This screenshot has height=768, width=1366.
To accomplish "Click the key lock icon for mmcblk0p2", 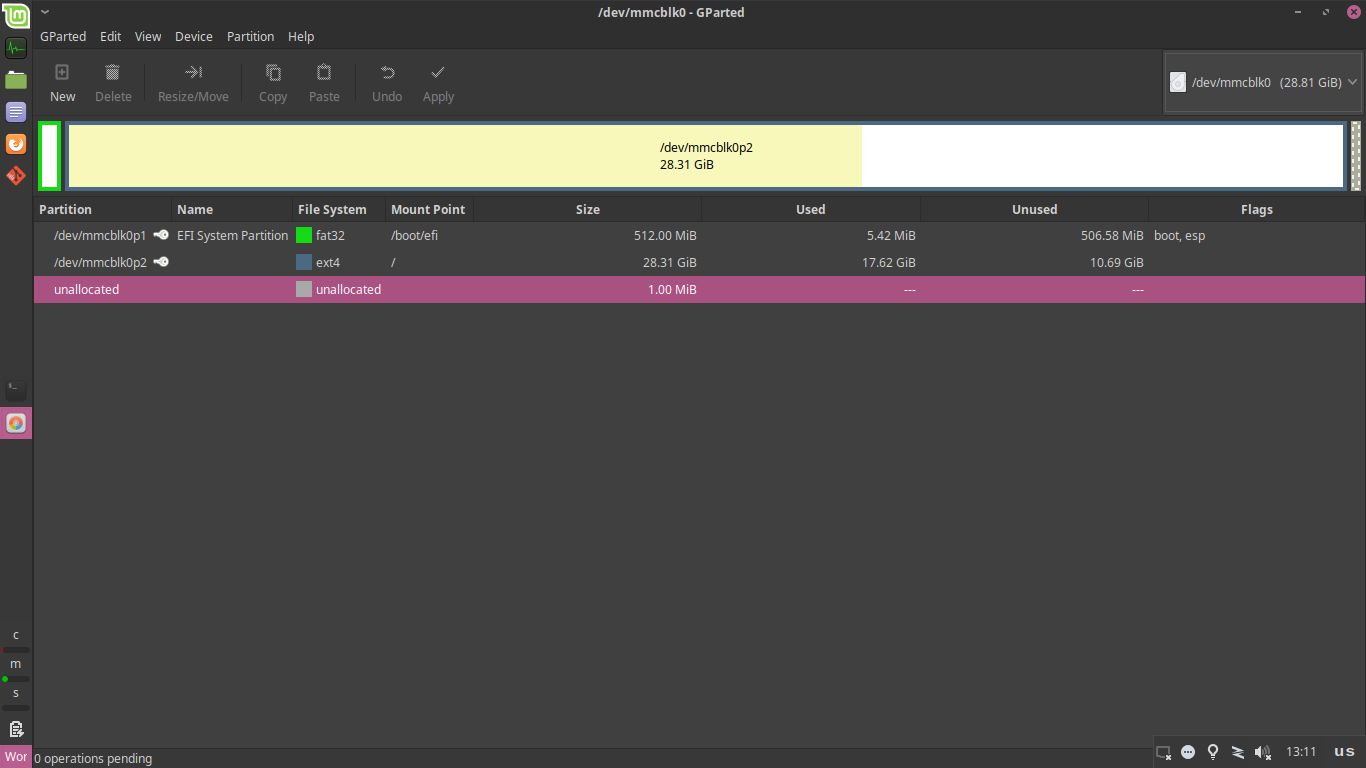I will click(x=161, y=262).
